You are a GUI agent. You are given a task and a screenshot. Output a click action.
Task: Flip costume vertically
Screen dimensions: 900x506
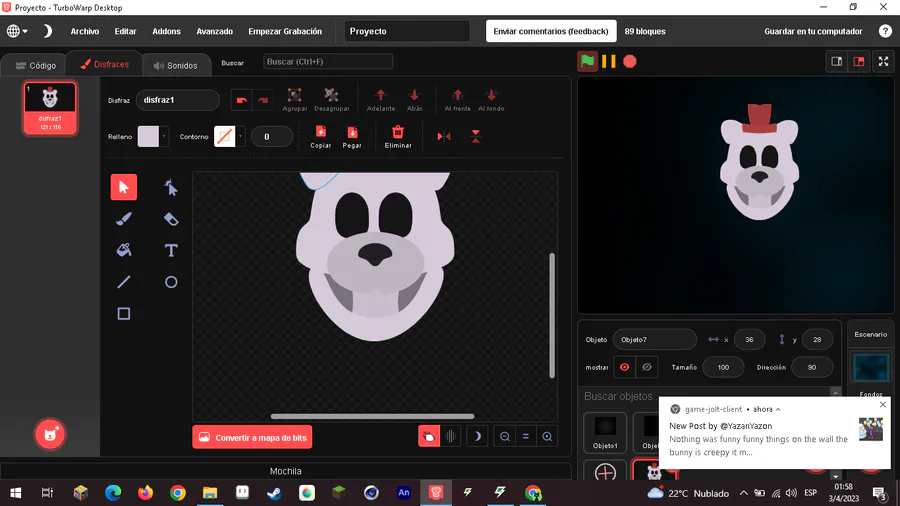pos(475,137)
